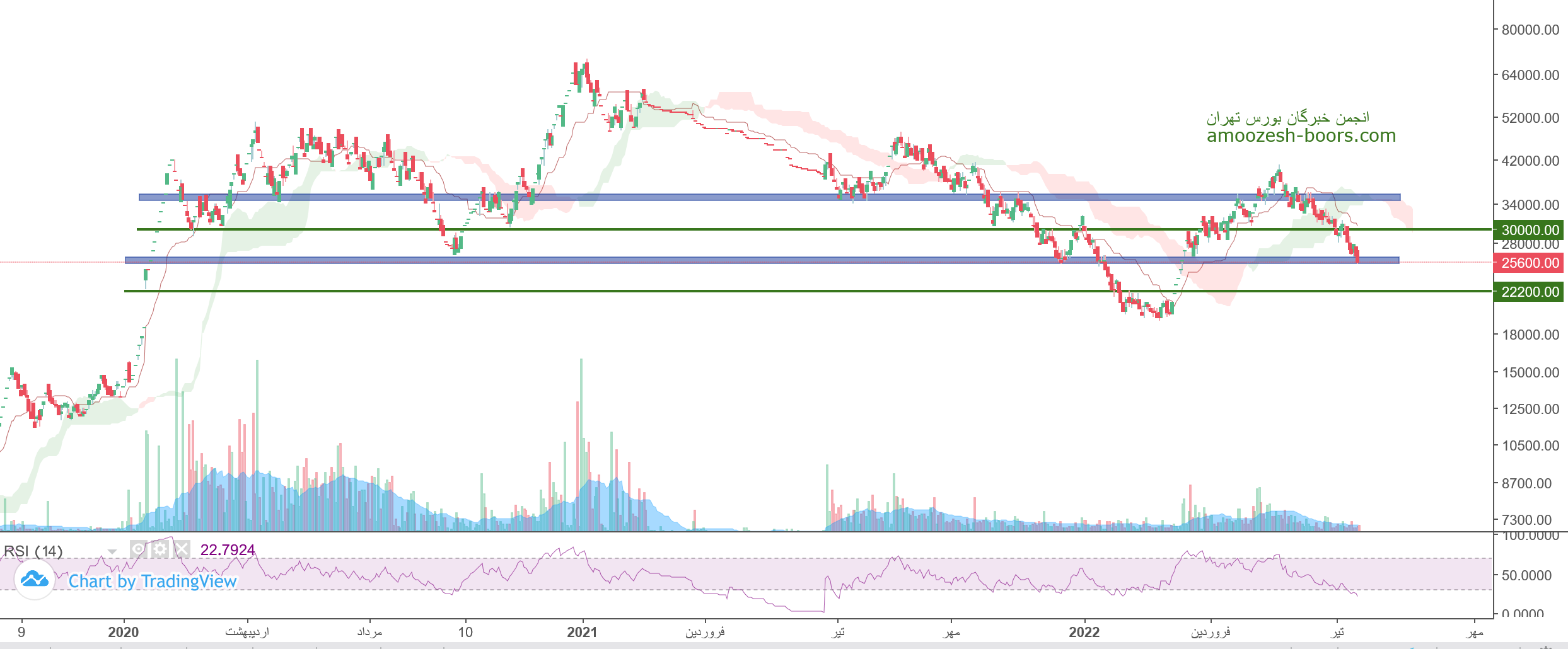This screenshot has height=649, width=1568.
Task: Click the 80000.00 price scale label
Action: point(1530,30)
